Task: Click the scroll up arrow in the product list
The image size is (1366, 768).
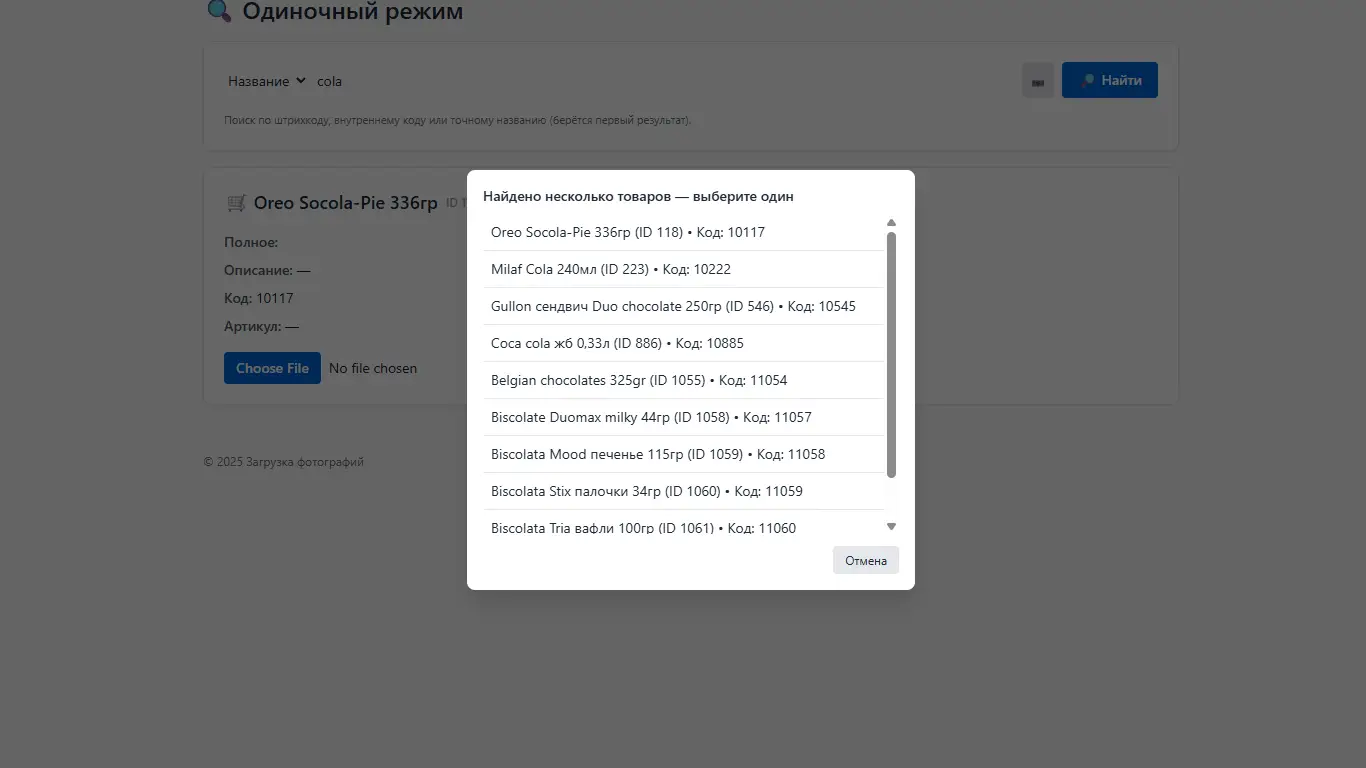Action: [891, 223]
